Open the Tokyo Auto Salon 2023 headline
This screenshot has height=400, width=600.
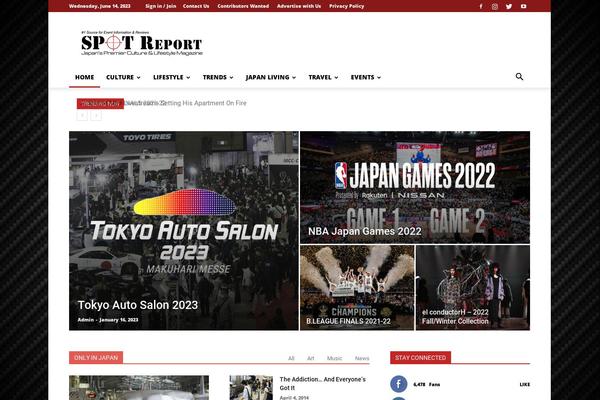tap(138, 305)
